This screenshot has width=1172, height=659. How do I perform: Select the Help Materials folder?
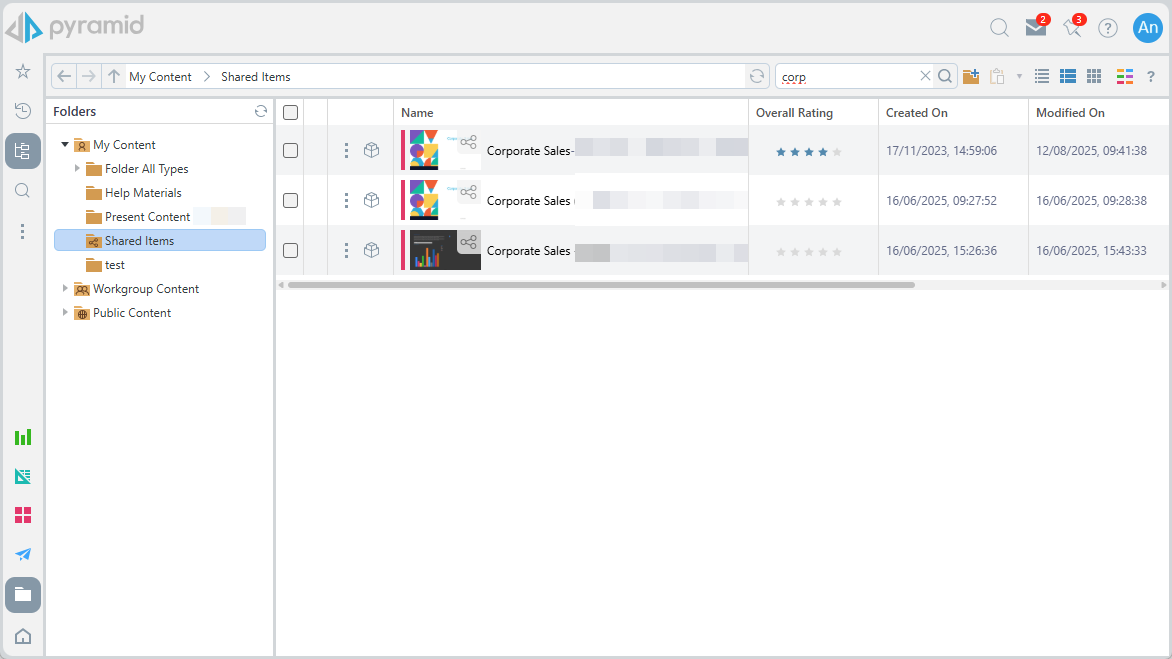pyautogui.click(x=143, y=193)
